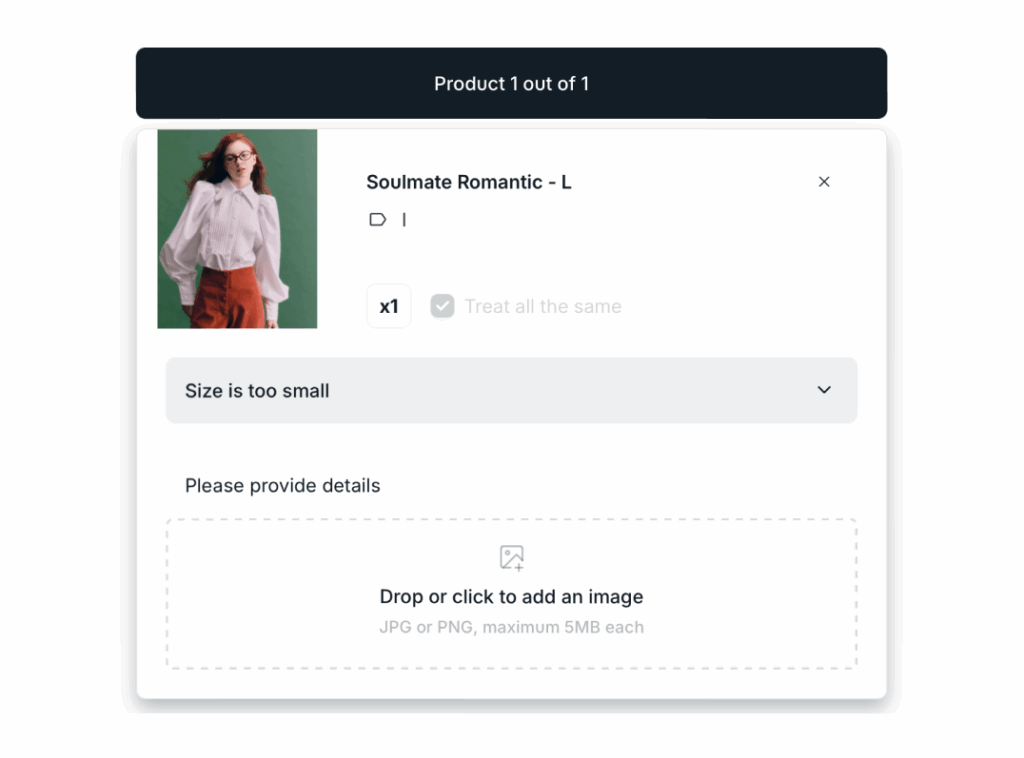Screen dimensions: 1024x758
Task: Click the tag label icon
Action: [x=377, y=219]
